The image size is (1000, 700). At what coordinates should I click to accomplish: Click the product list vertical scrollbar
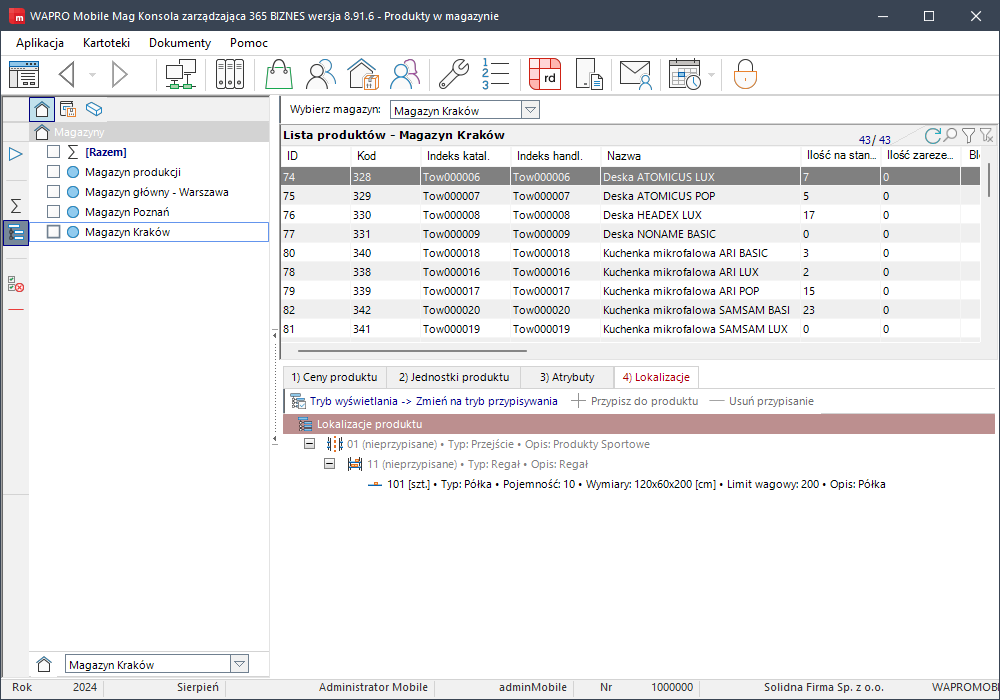[x=990, y=180]
